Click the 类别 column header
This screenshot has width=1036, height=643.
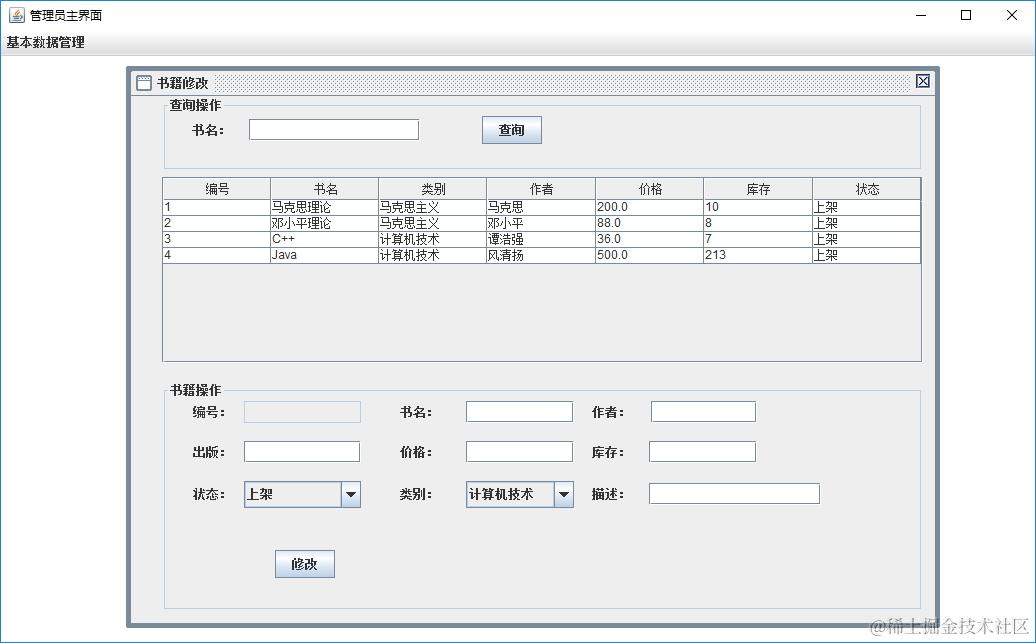coord(433,189)
